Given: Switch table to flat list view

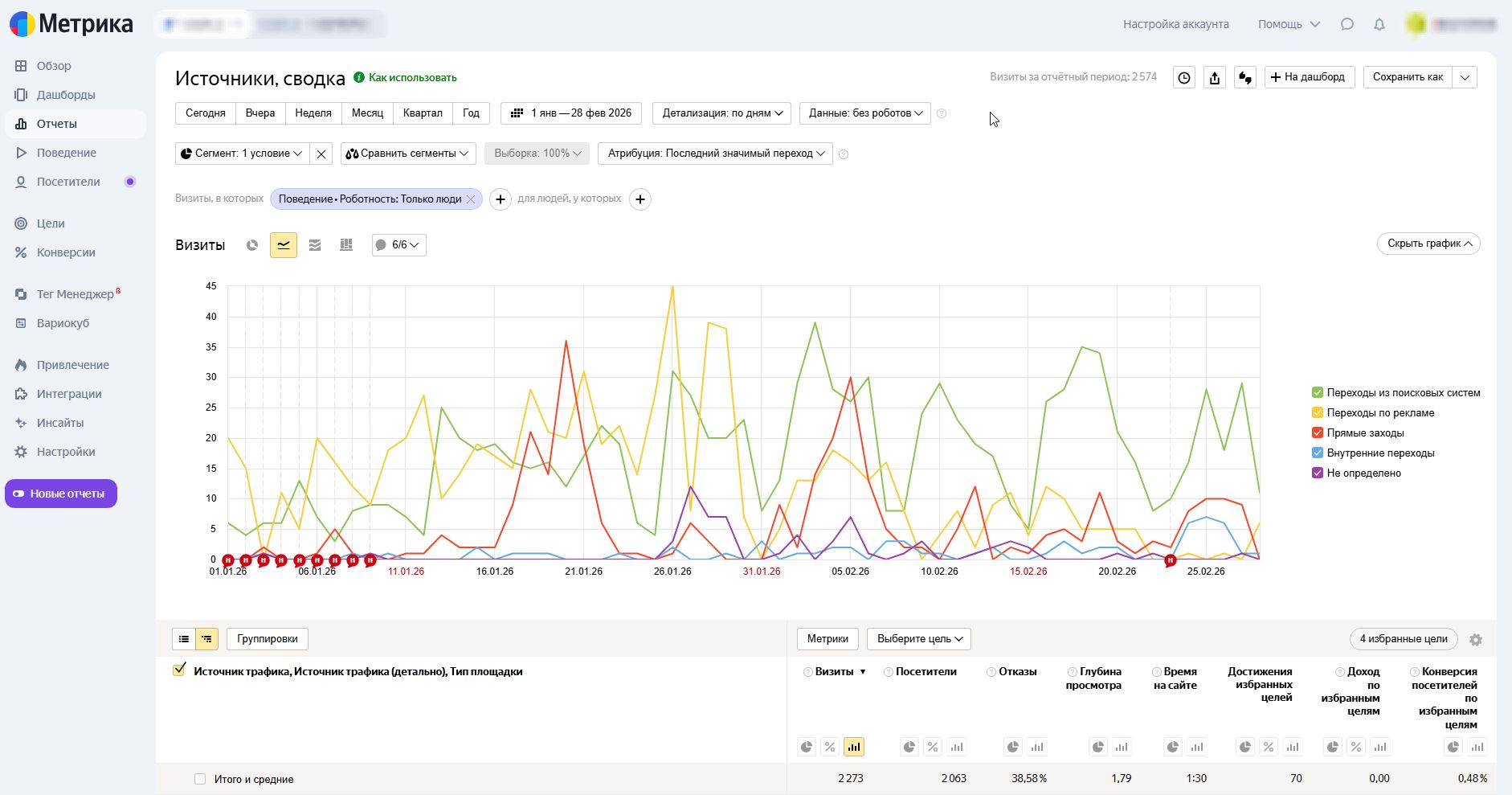Looking at the screenshot, I should click(x=184, y=639).
